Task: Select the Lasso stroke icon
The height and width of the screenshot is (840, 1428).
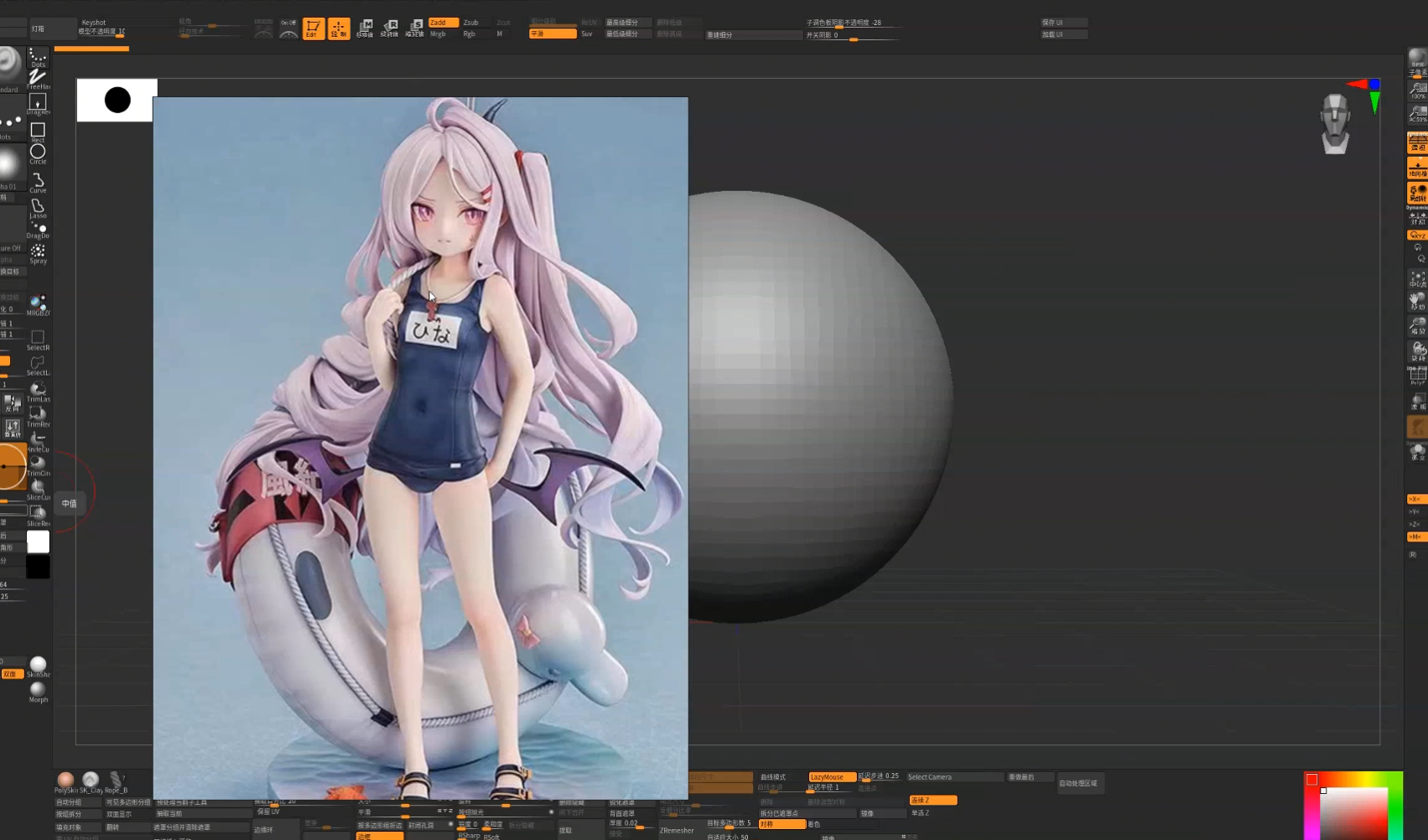Action: [38, 208]
